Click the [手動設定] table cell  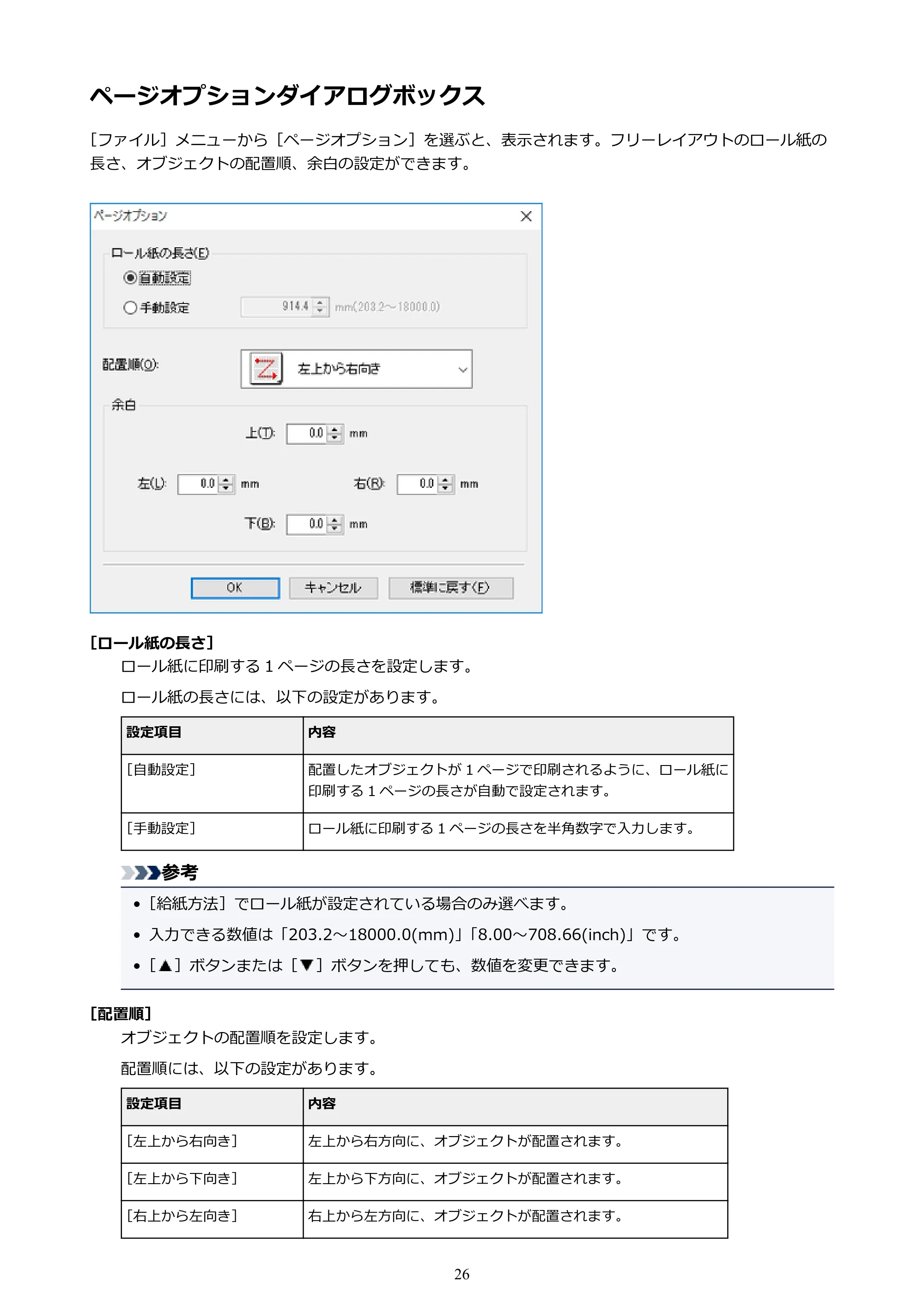[212, 831]
